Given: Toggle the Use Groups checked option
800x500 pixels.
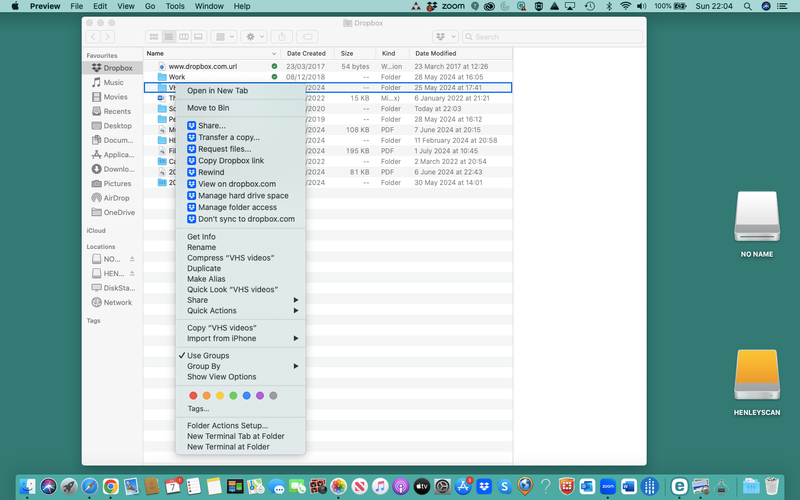Looking at the screenshot, I should pos(208,356).
